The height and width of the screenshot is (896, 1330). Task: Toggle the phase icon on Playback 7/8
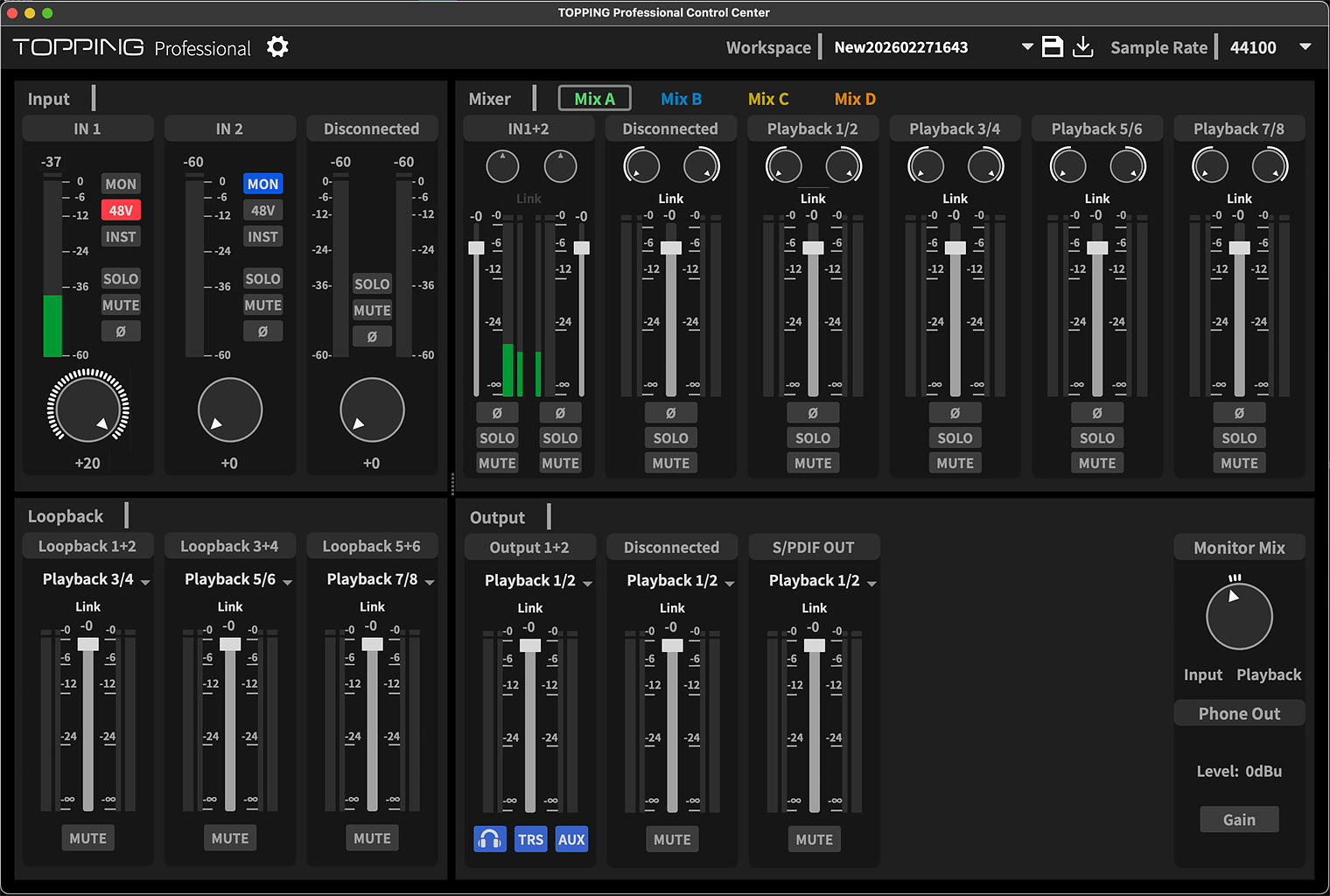click(x=1239, y=413)
